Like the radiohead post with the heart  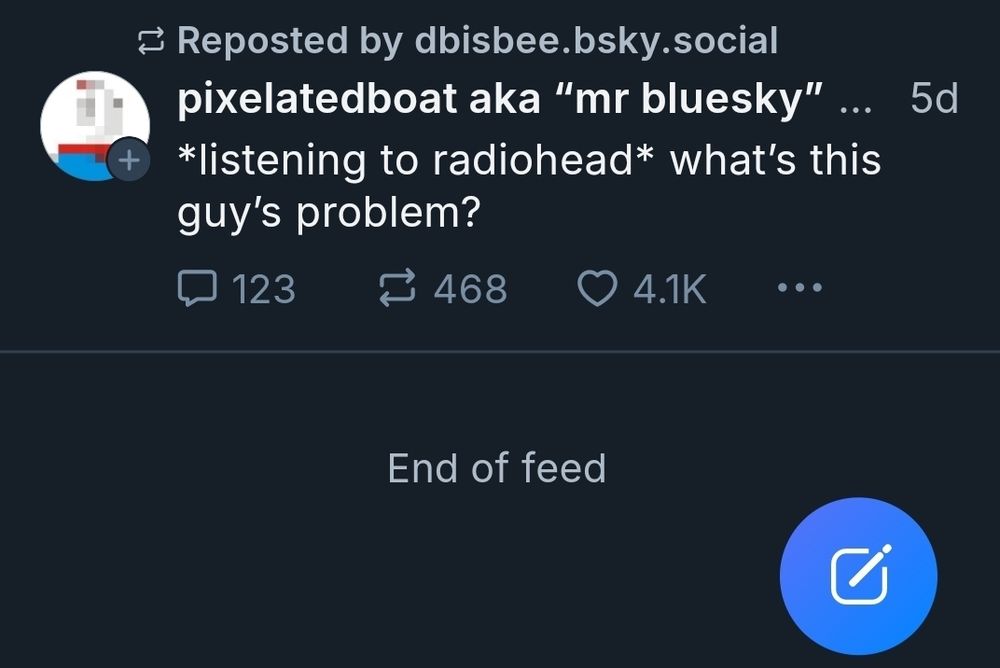pos(598,289)
